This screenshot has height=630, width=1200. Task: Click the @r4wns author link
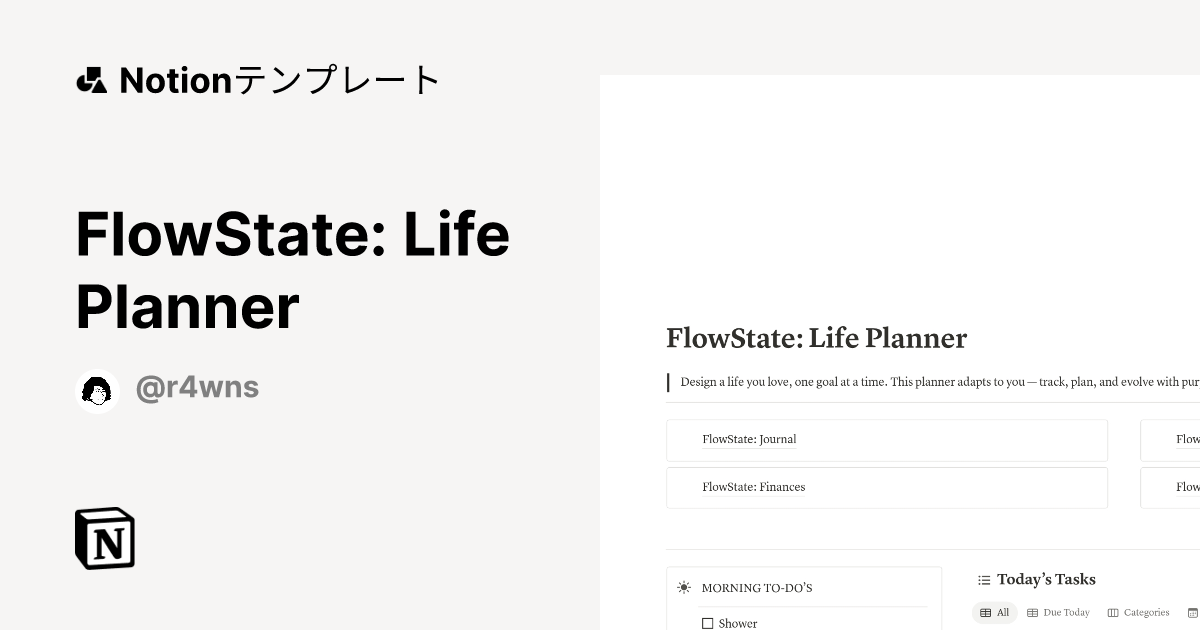tap(197, 388)
